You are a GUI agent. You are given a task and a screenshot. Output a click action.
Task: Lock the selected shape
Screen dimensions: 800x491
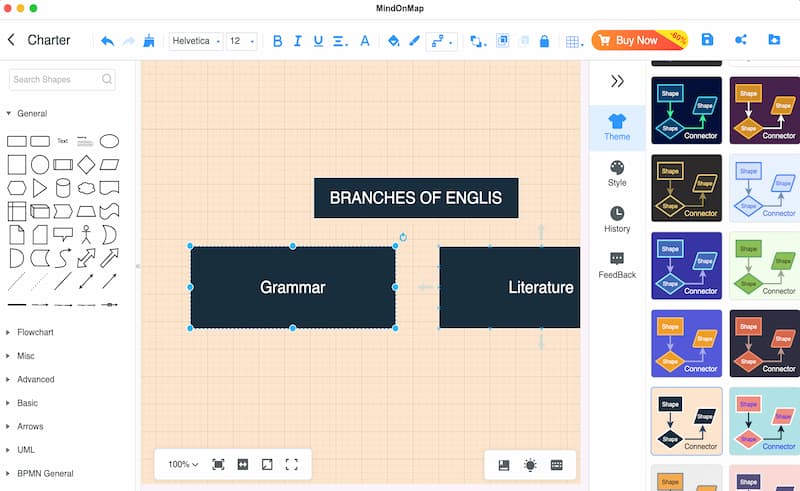coord(544,41)
